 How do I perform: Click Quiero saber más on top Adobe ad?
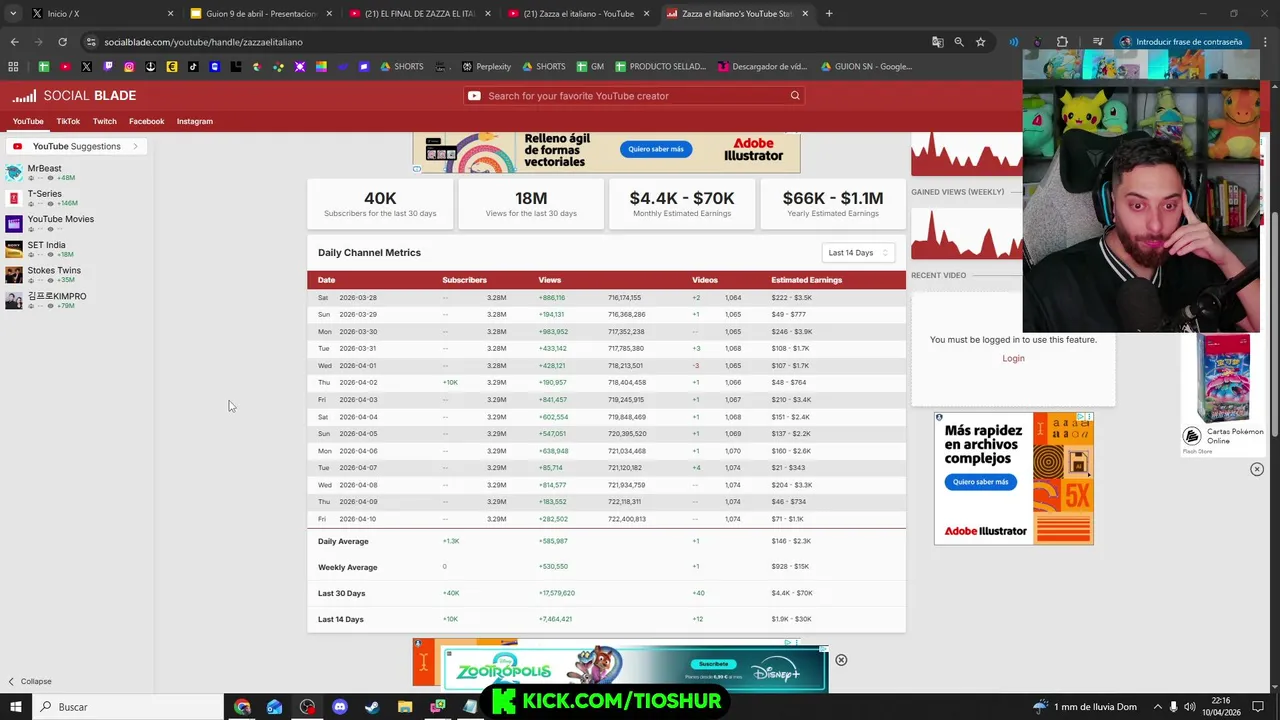(x=656, y=149)
